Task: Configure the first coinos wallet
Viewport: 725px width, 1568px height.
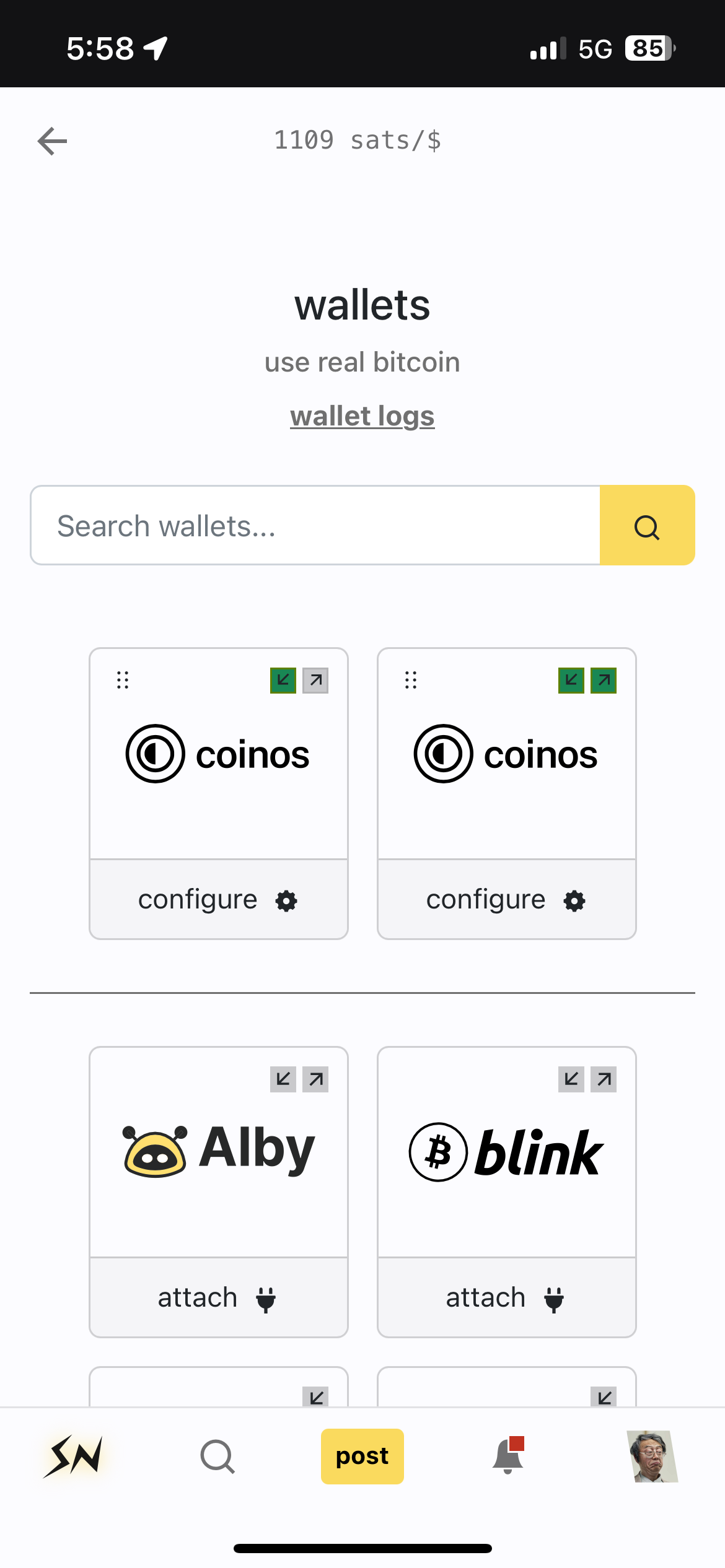Action: coord(218,900)
